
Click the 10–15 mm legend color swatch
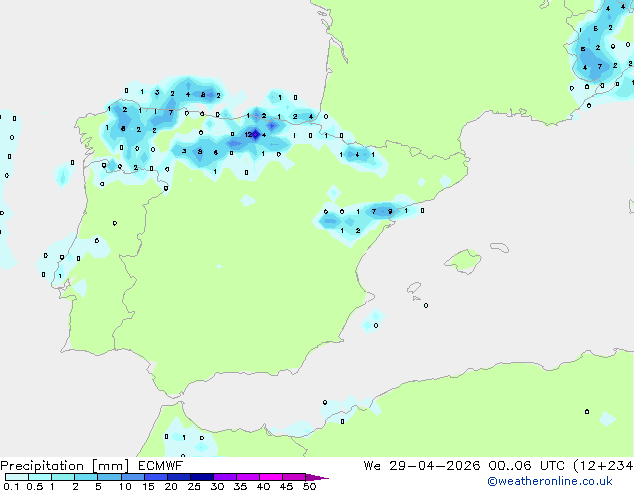click(x=132, y=477)
